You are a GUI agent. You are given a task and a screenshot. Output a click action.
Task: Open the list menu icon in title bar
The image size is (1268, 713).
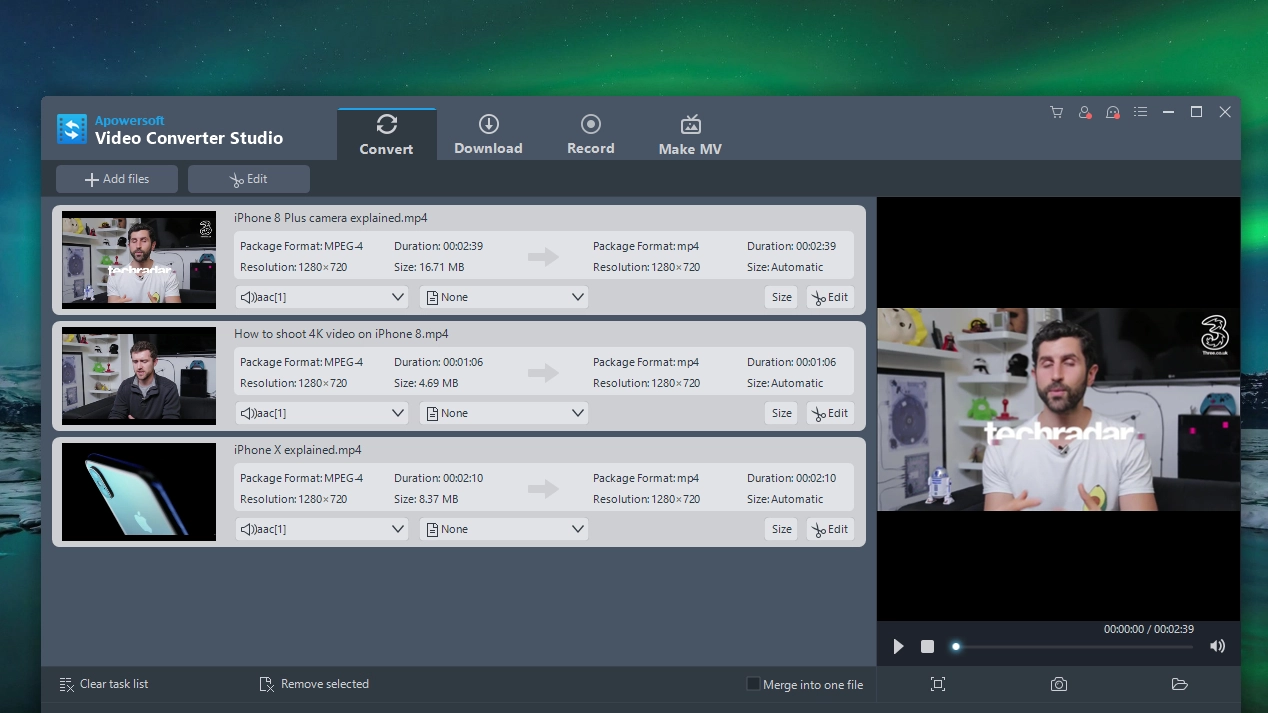pyautogui.click(x=1140, y=112)
